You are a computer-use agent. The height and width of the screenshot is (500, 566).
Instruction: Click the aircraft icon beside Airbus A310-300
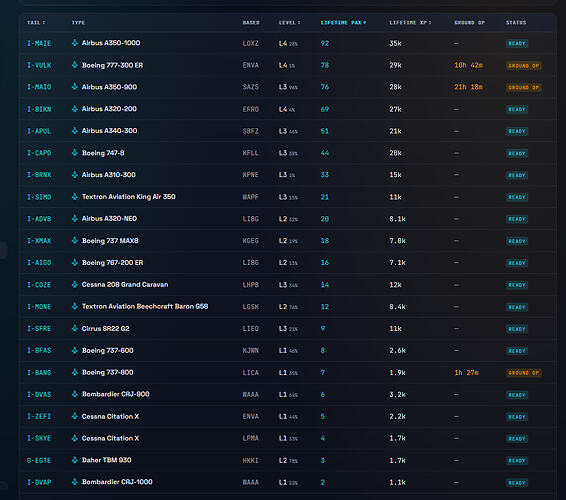(x=75, y=175)
